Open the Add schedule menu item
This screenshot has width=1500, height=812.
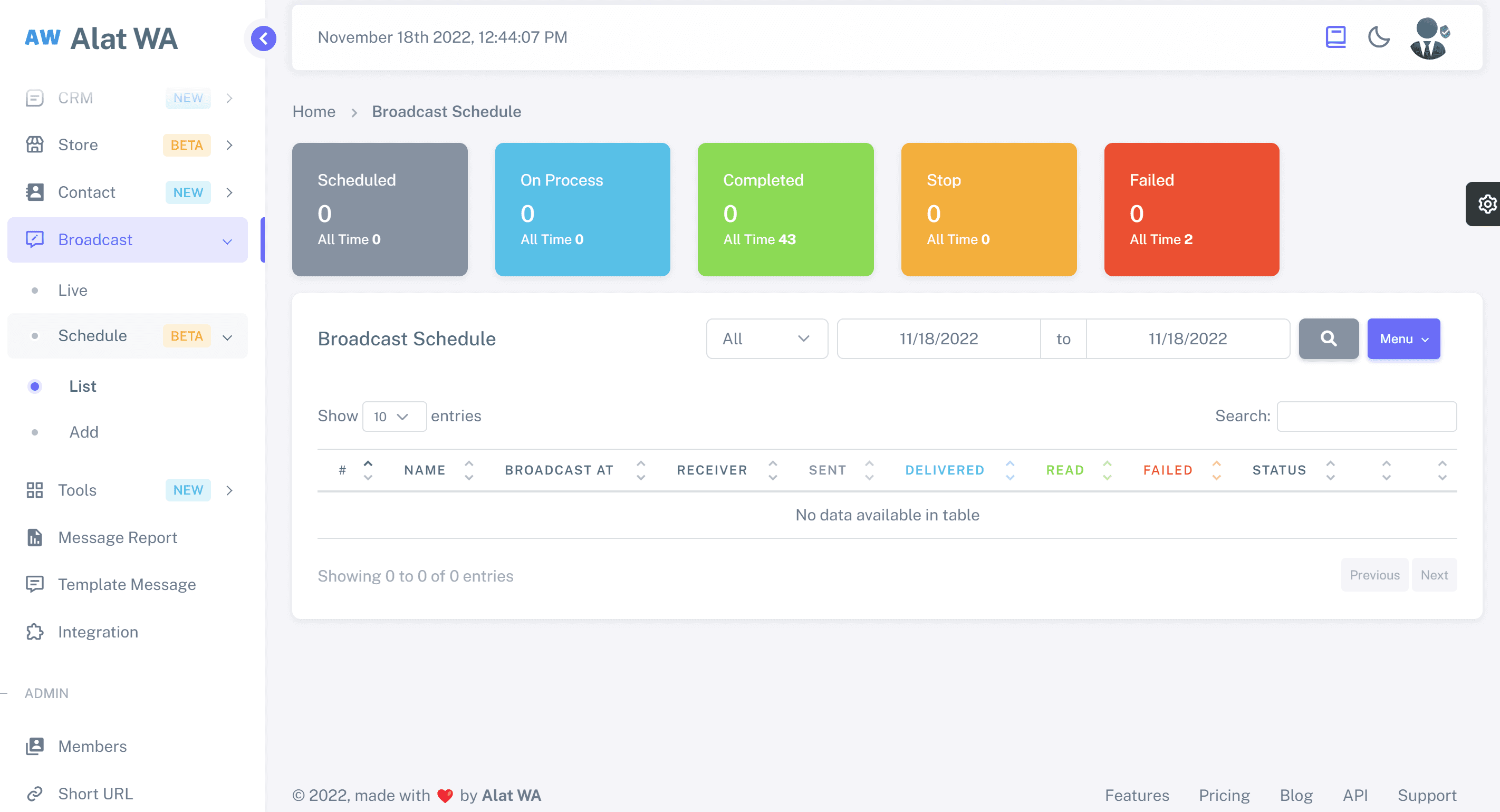click(84, 432)
